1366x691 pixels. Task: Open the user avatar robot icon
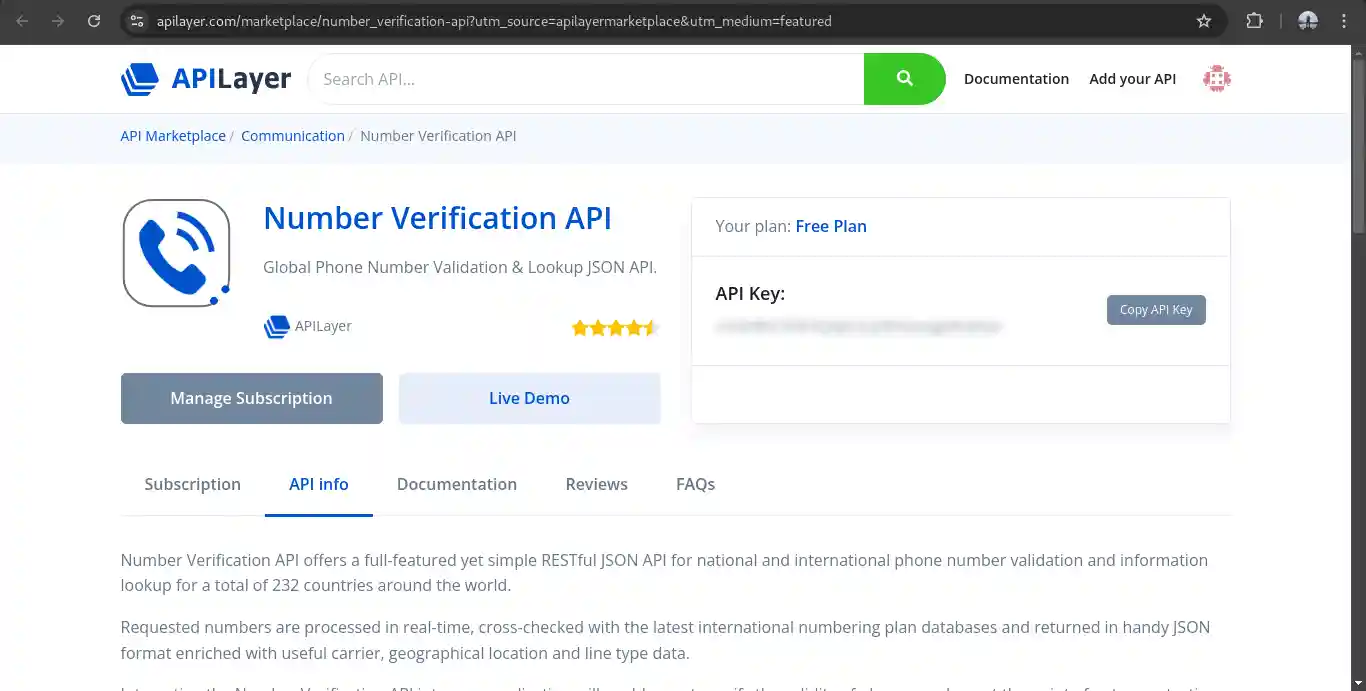tap(1216, 79)
